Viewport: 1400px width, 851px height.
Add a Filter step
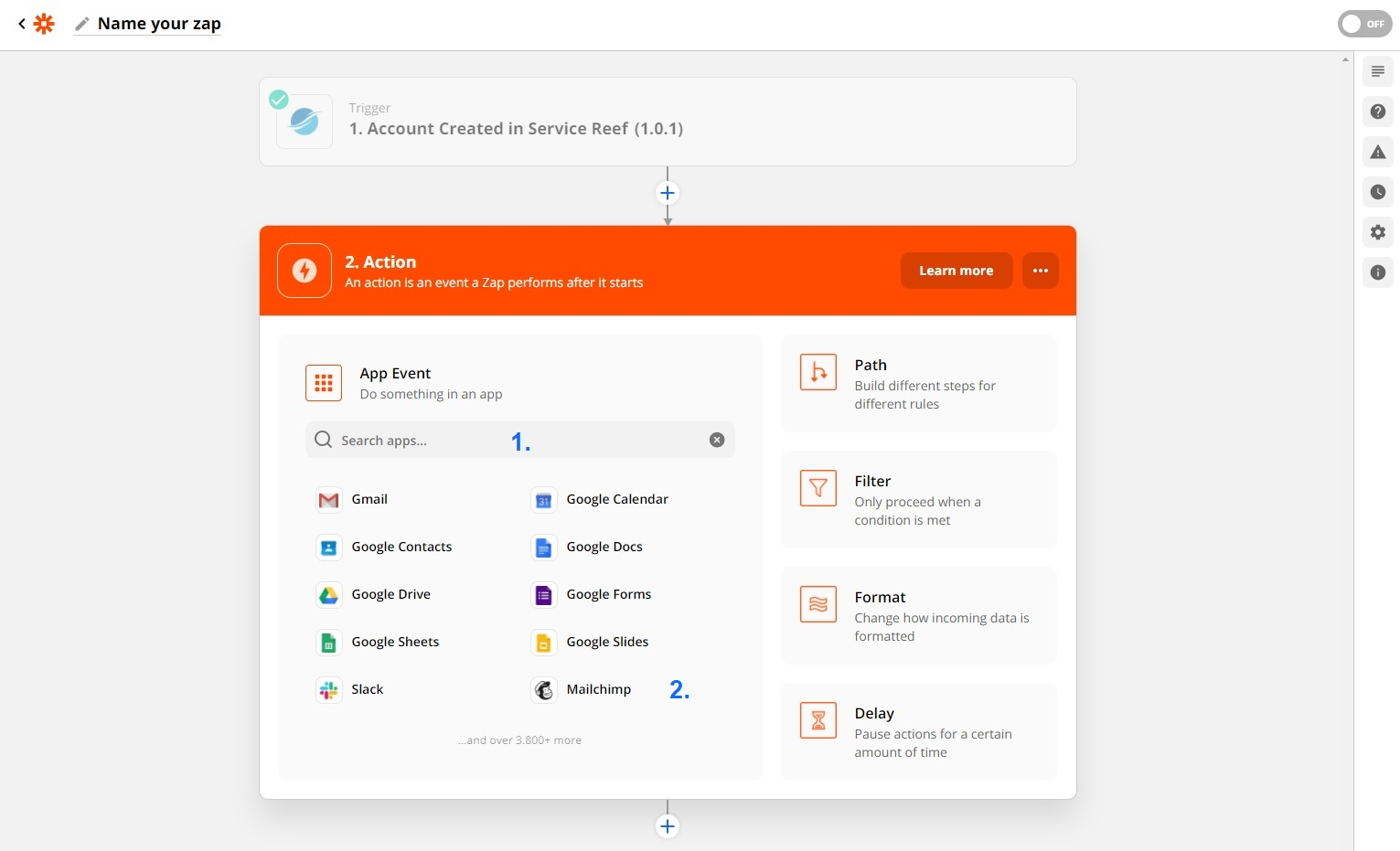click(x=919, y=499)
